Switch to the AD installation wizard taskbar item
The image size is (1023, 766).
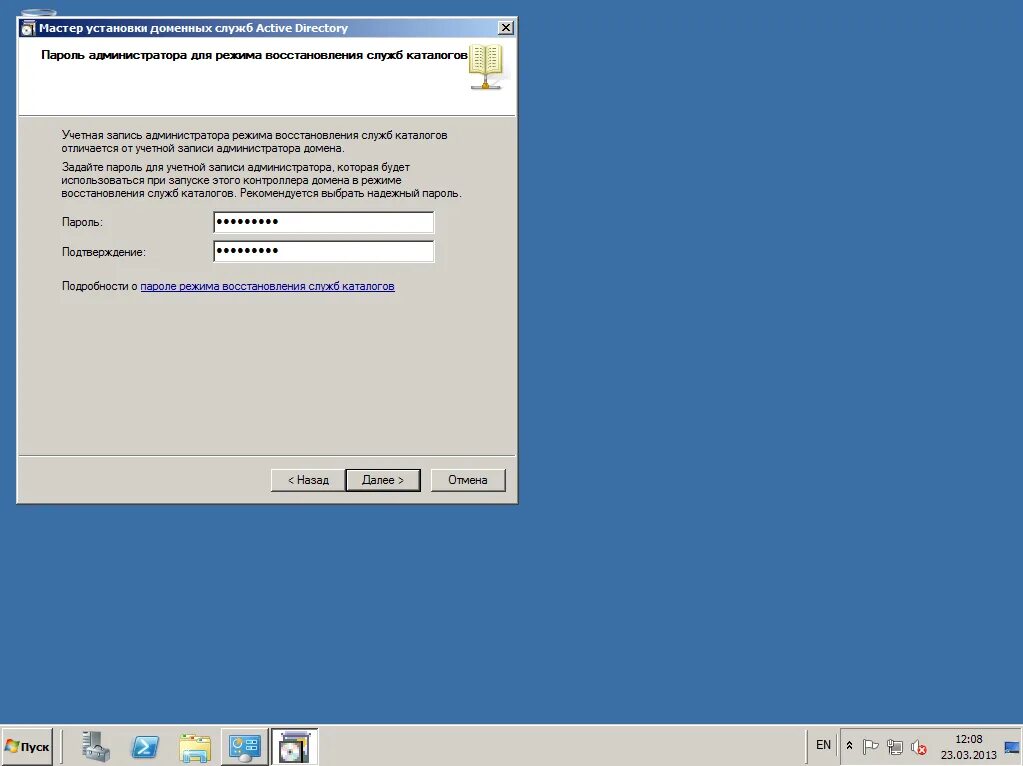pos(294,746)
